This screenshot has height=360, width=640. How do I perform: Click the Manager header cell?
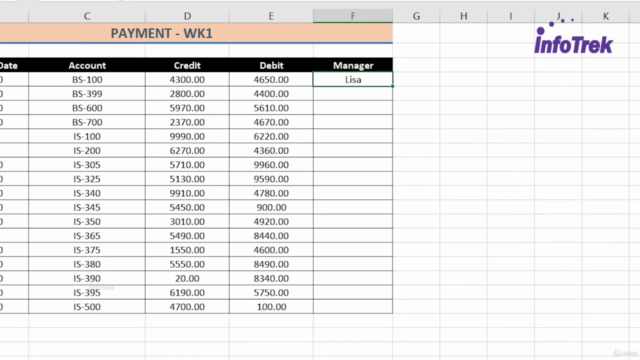353,65
